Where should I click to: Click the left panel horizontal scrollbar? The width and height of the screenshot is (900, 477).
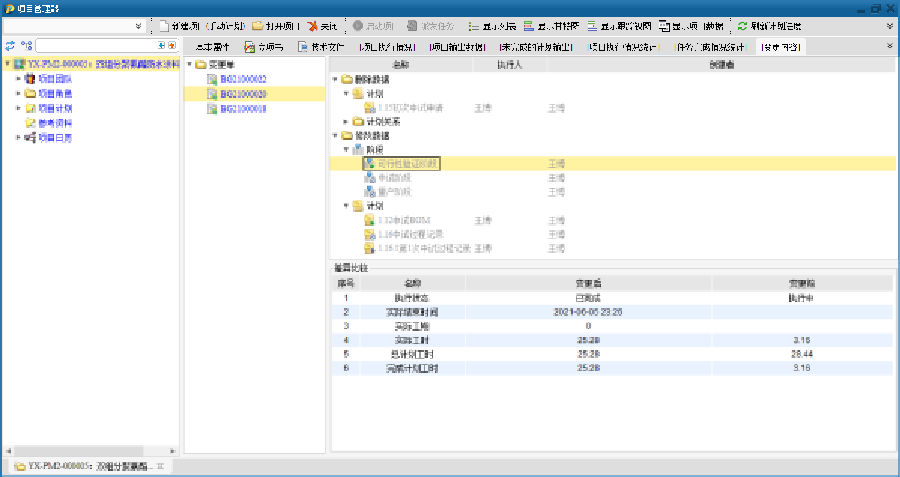tap(90, 450)
